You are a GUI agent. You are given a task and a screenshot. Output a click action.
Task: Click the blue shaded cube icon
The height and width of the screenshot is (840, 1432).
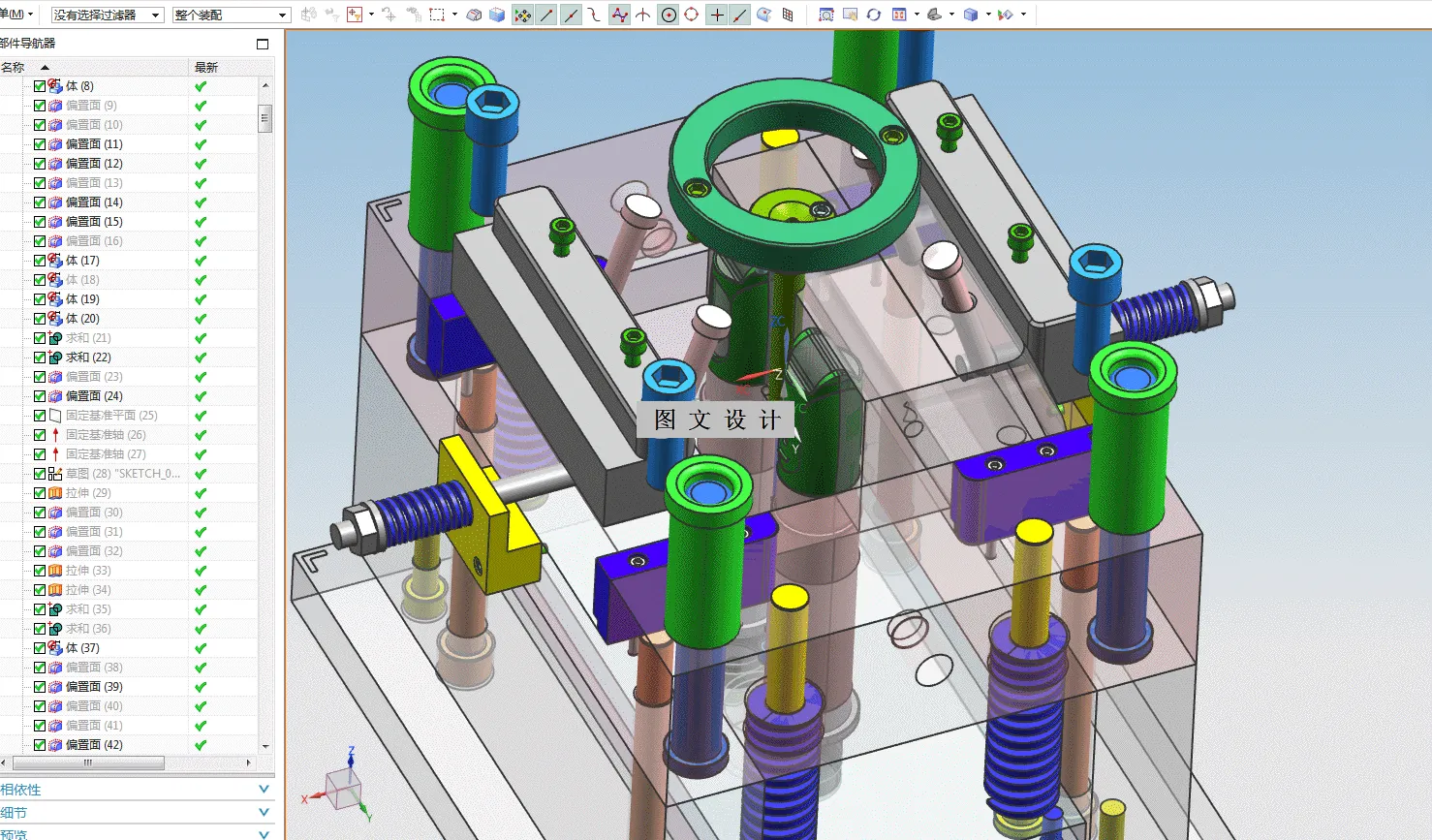[x=497, y=15]
